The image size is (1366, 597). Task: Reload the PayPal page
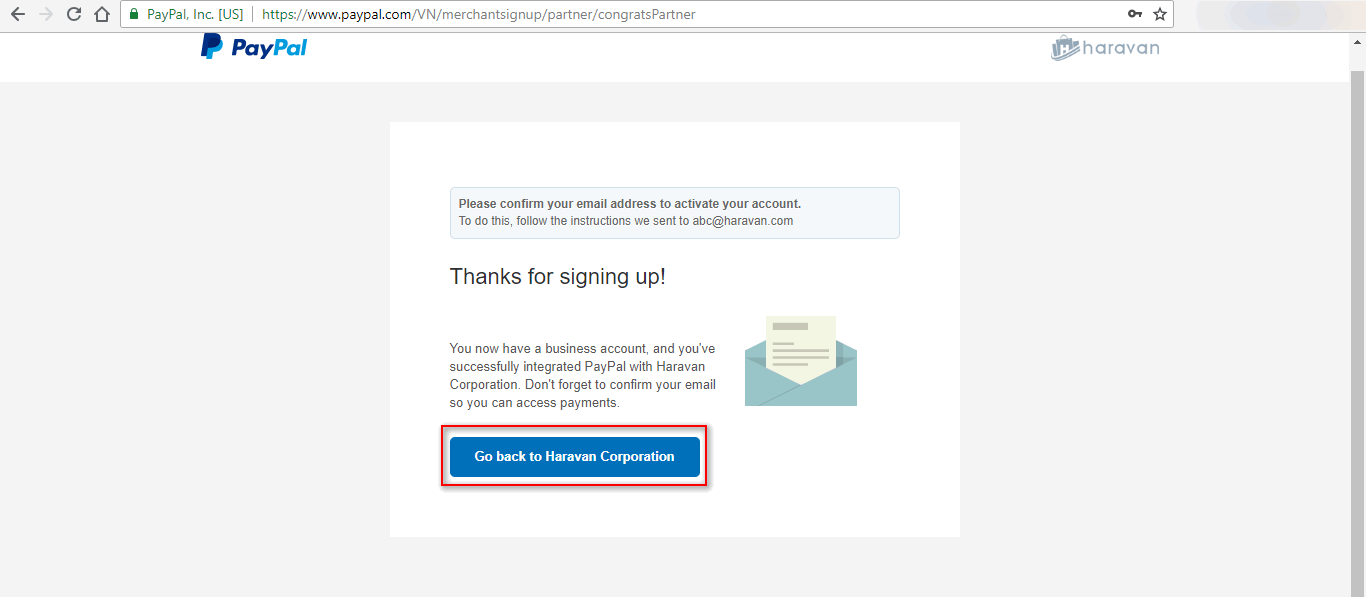pos(73,14)
